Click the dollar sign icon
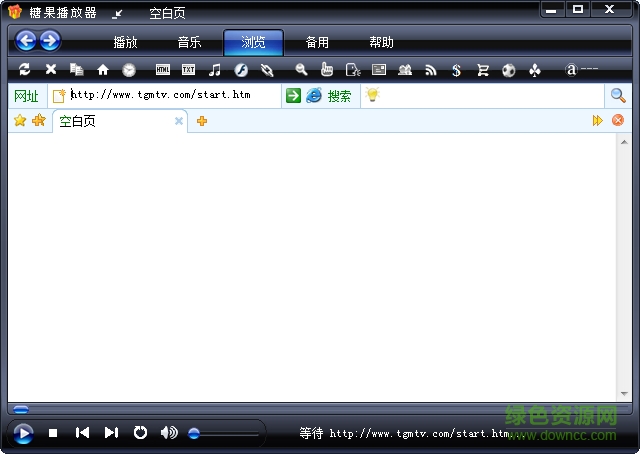Screen dimensions: 640x454 tap(456, 70)
